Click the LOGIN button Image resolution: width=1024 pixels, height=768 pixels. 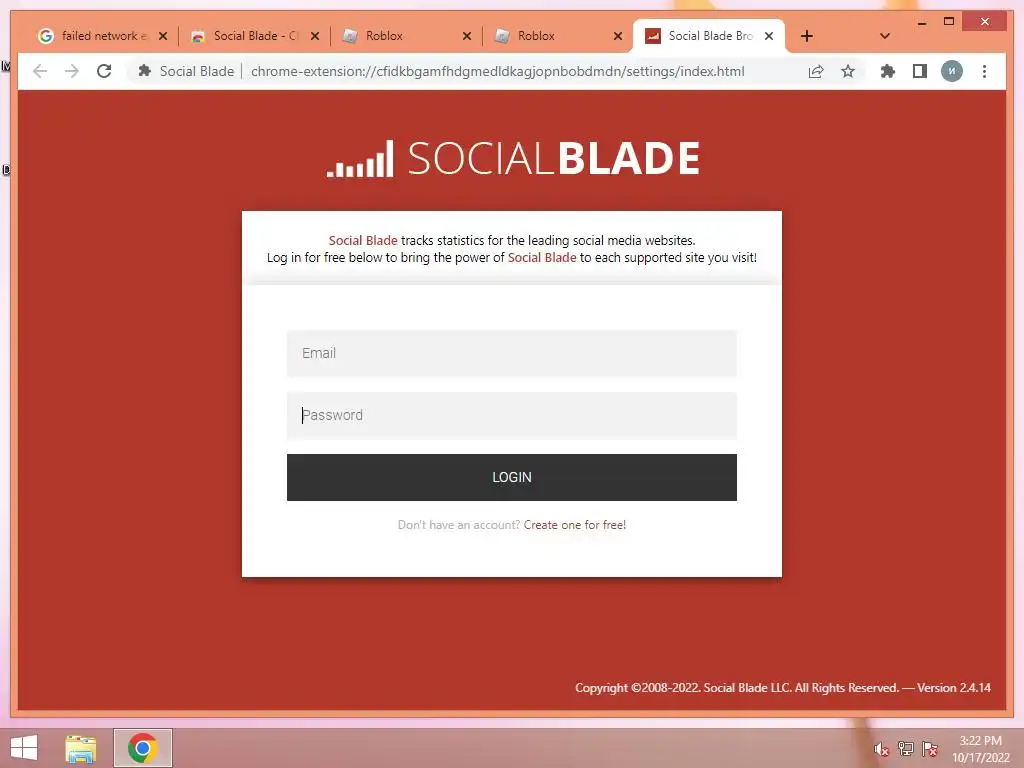(511, 477)
